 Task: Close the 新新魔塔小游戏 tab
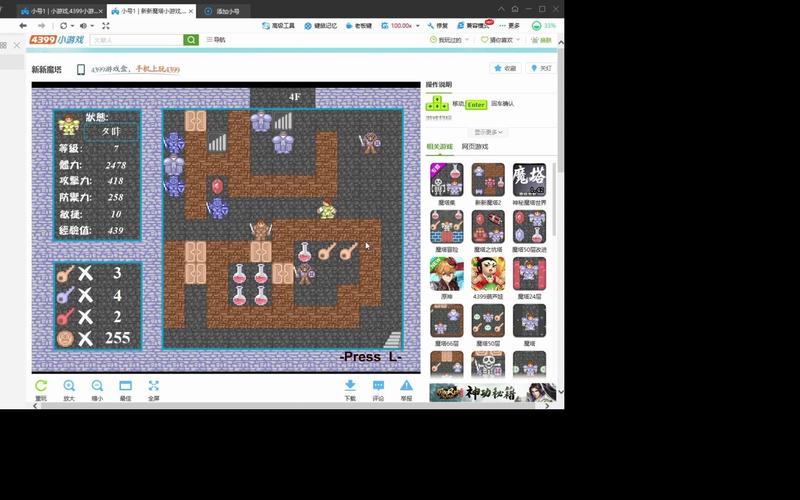191,11
